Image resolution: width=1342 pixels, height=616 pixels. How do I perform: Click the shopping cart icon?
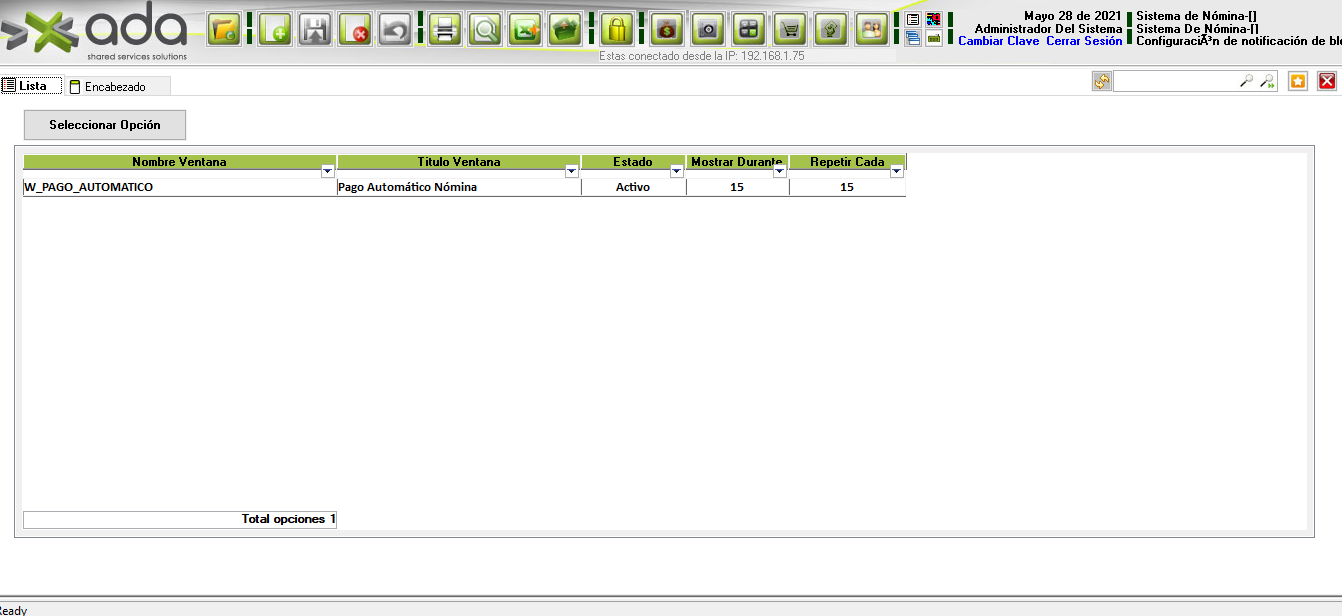pyautogui.click(x=791, y=30)
